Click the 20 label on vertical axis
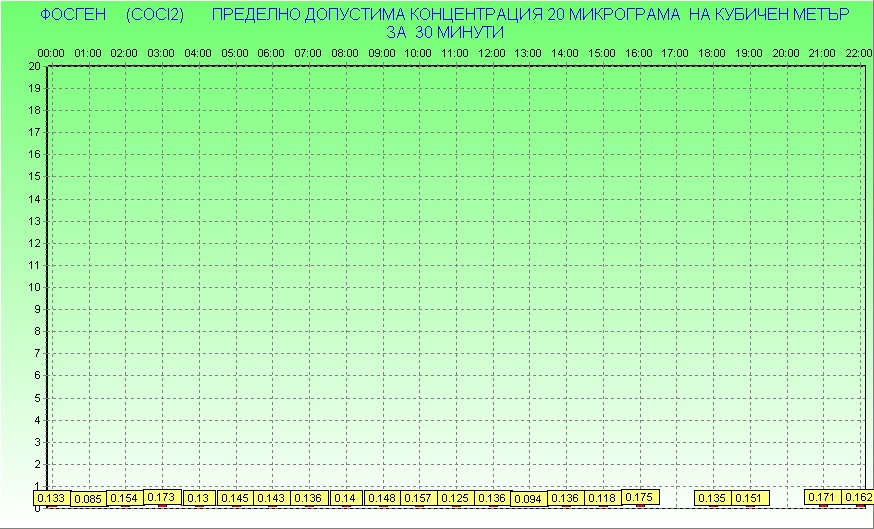 coord(34,66)
